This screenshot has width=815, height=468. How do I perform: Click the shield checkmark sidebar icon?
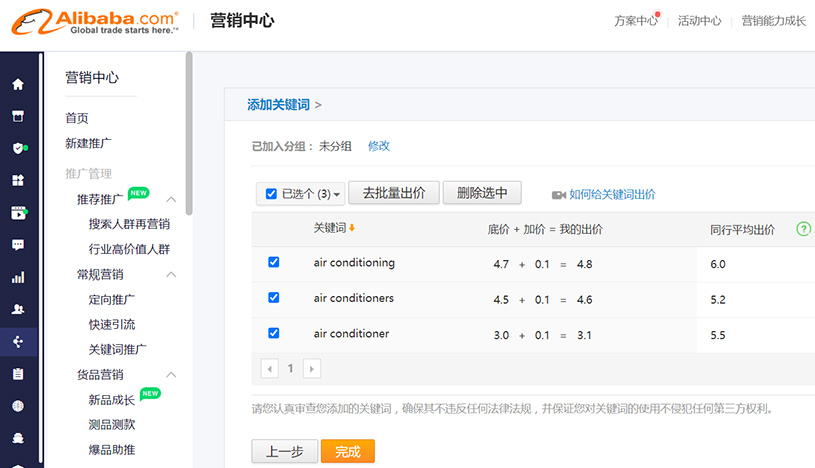[18, 149]
